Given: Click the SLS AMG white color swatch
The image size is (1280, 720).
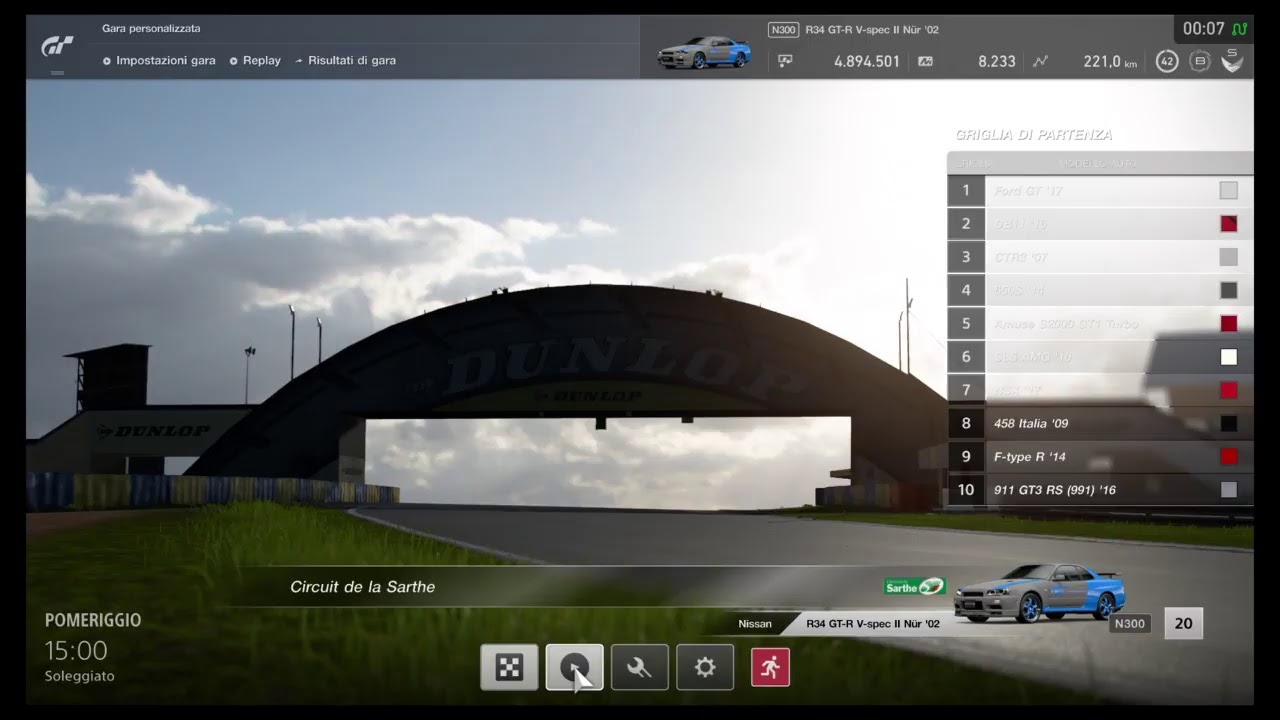Looking at the screenshot, I should coord(1229,357).
